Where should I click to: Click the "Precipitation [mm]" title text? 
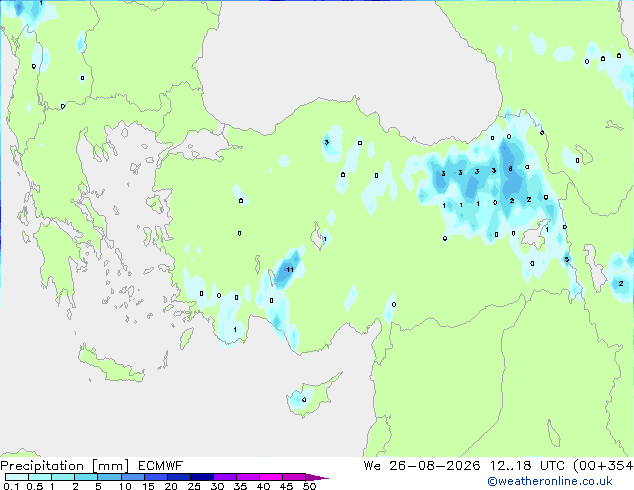point(65,466)
